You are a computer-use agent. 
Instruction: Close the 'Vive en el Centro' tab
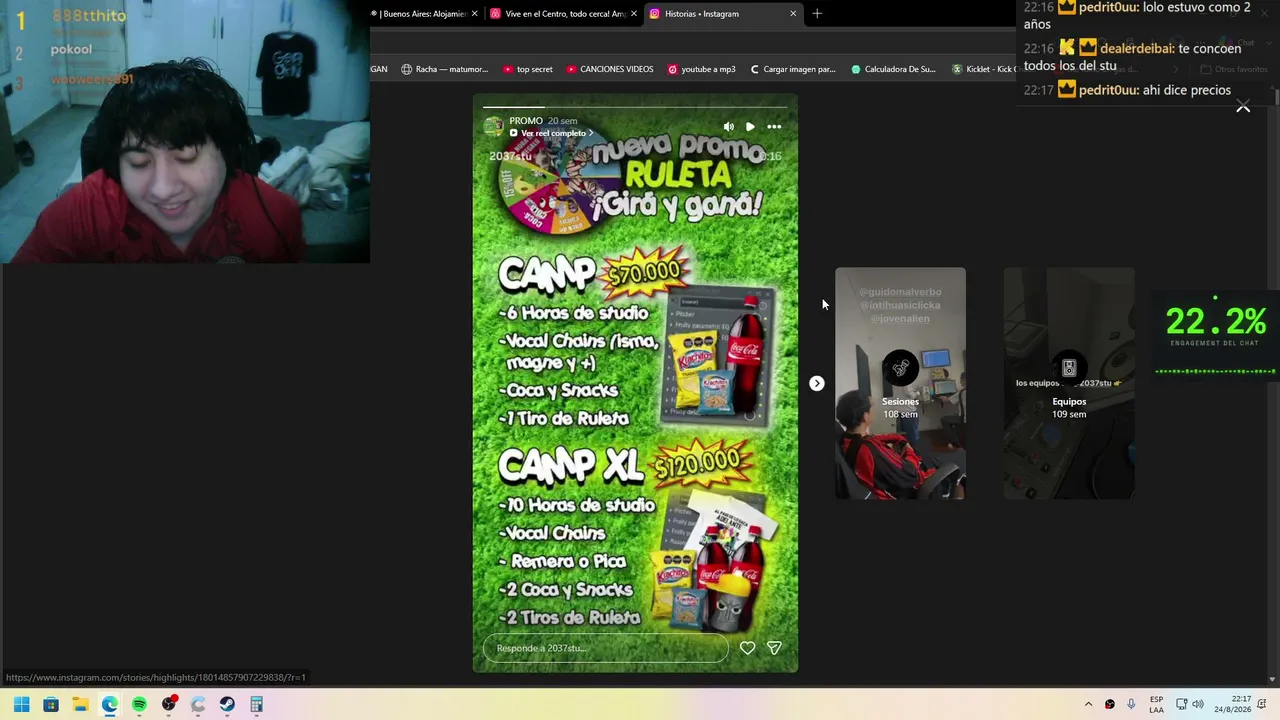[633, 14]
